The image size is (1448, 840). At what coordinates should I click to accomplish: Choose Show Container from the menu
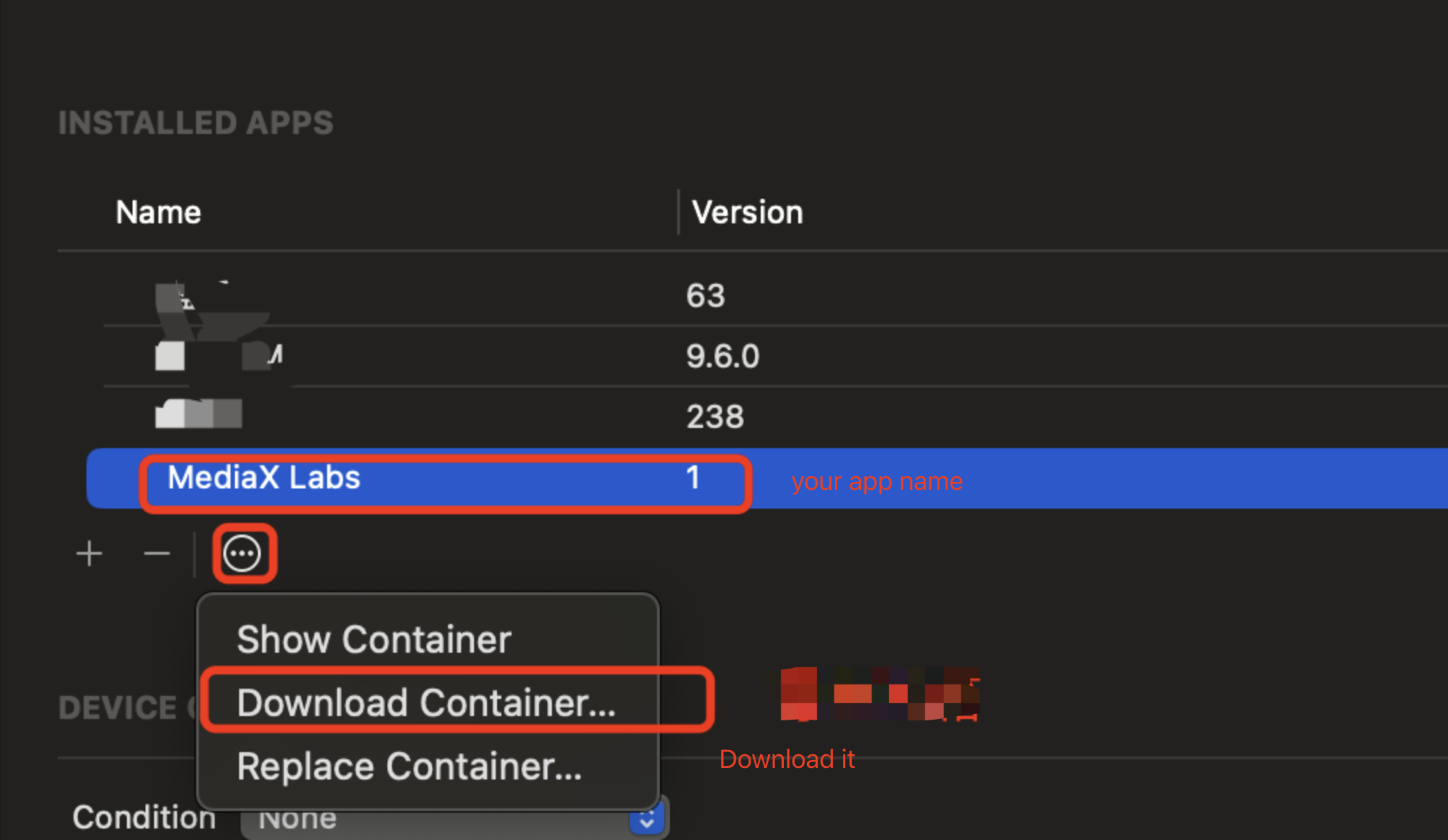(374, 640)
